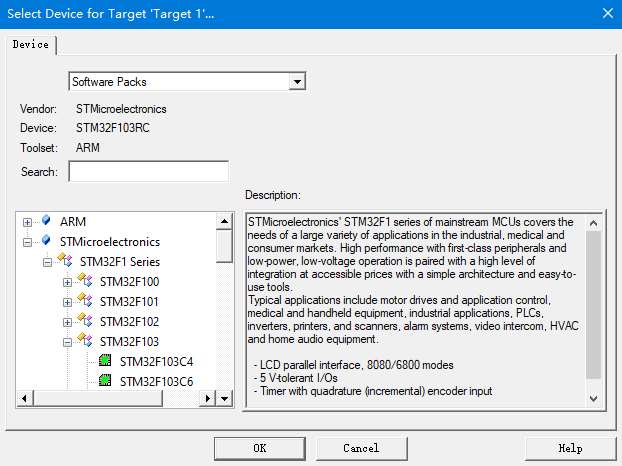Click device tree scroll right arrow
The height and width of the screenshot is (466, 622).
(207, 399)
